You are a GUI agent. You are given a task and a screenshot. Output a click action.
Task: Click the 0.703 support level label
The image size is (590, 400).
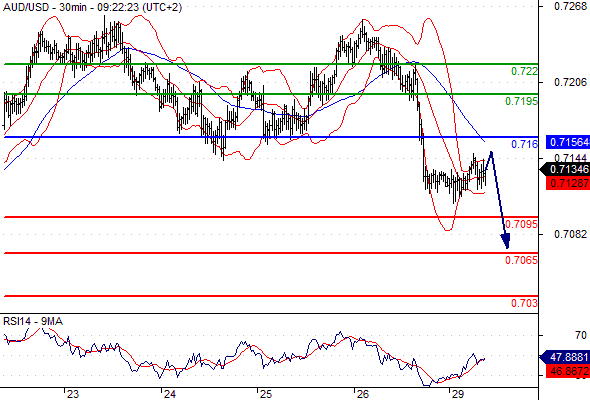point(524,303)
